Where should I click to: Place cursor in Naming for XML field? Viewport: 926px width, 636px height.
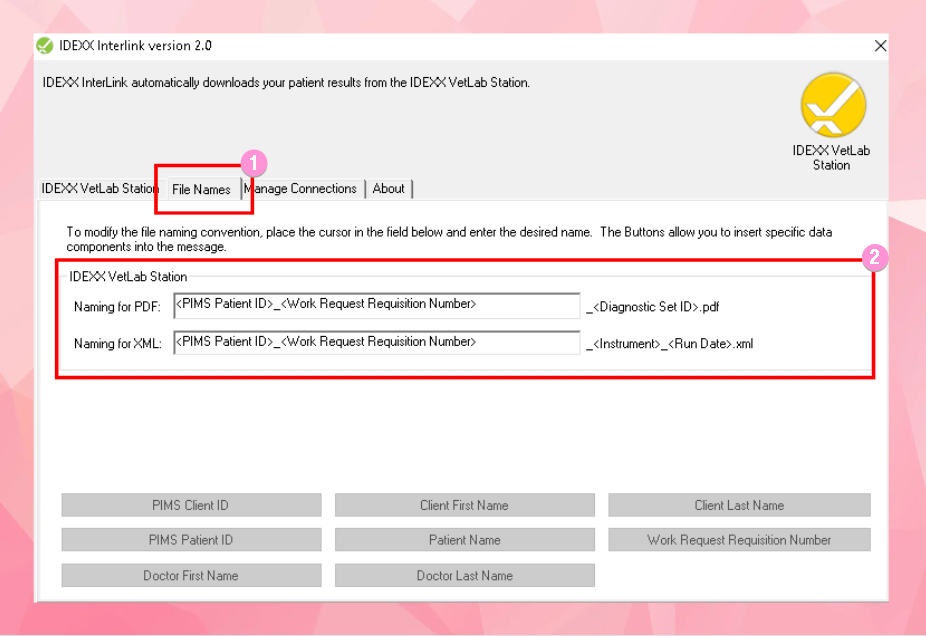377,343
